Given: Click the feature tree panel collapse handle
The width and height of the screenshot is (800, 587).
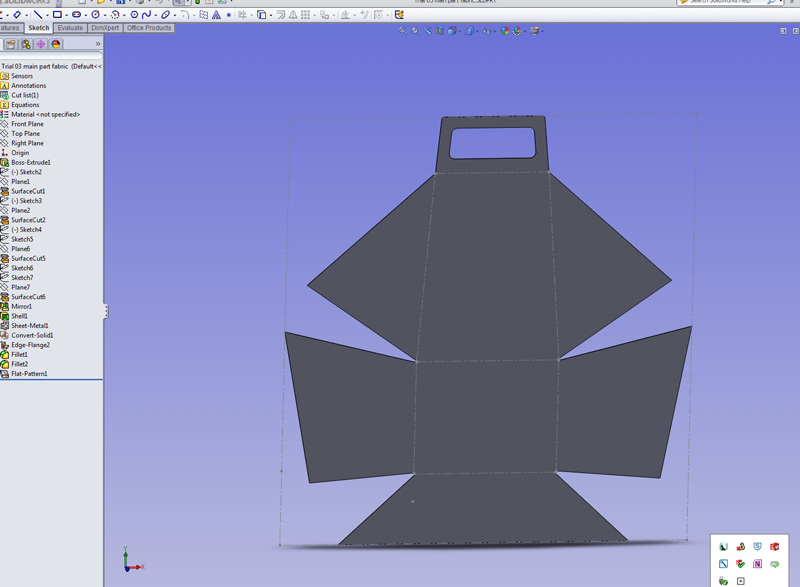Looking at the screenshot, I should [106, 311].
